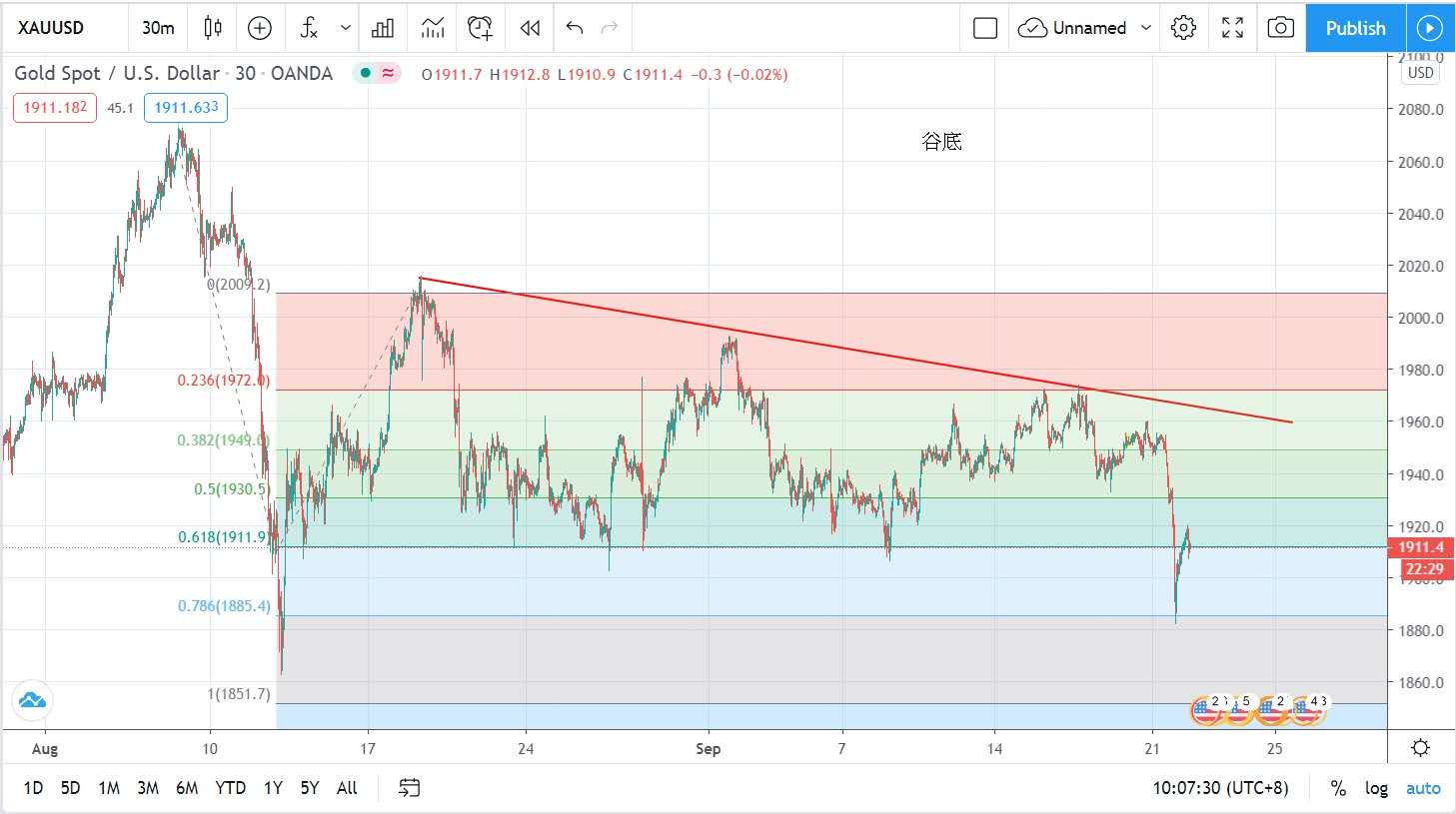Click the 10:07:30 (UTC+8) timezone label
The width and height of the screenshot is (1456, 814).
(x=1220, y=788)
